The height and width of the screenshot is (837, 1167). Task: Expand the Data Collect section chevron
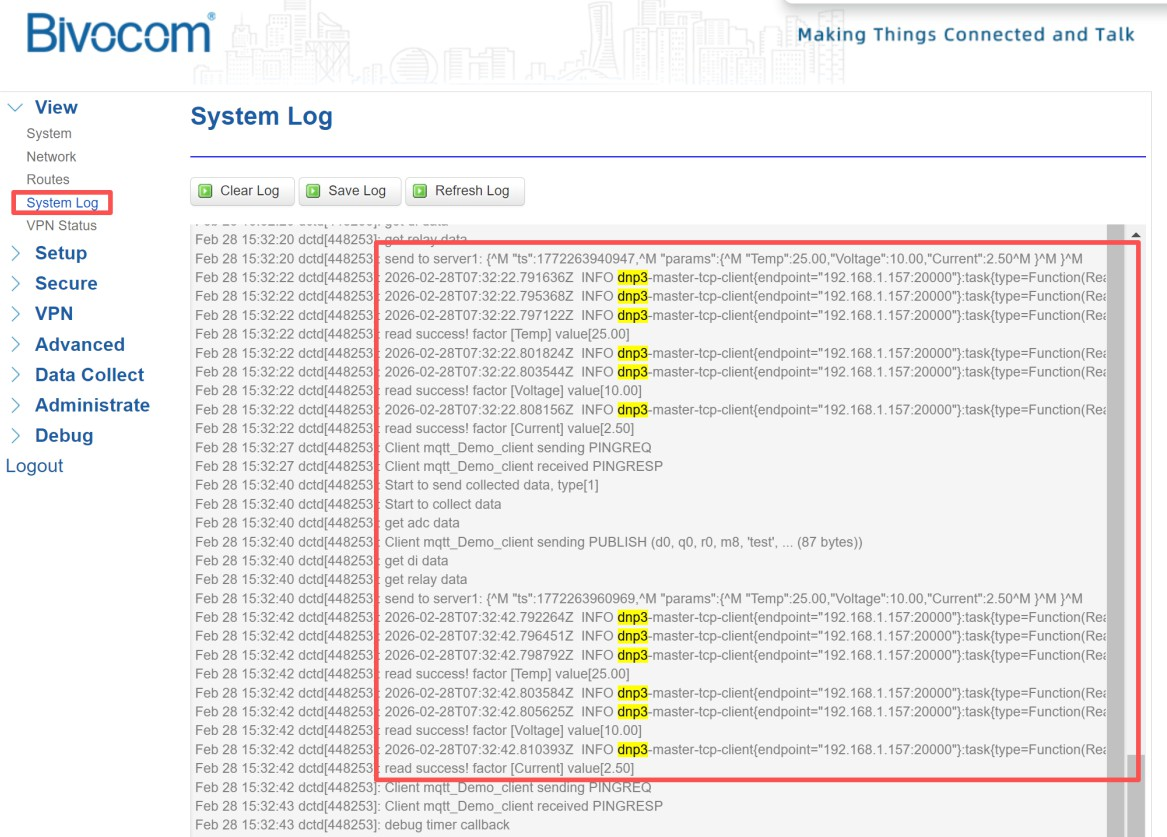(15, 375)
